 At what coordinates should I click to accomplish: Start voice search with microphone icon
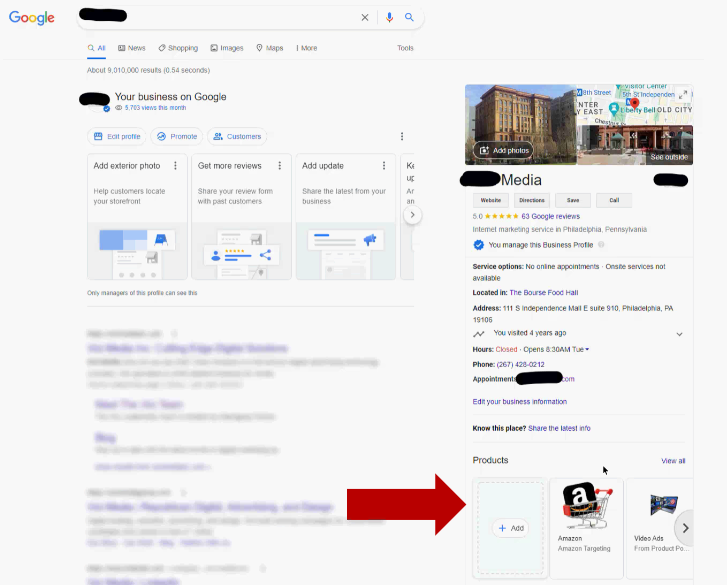pos(389,18)
